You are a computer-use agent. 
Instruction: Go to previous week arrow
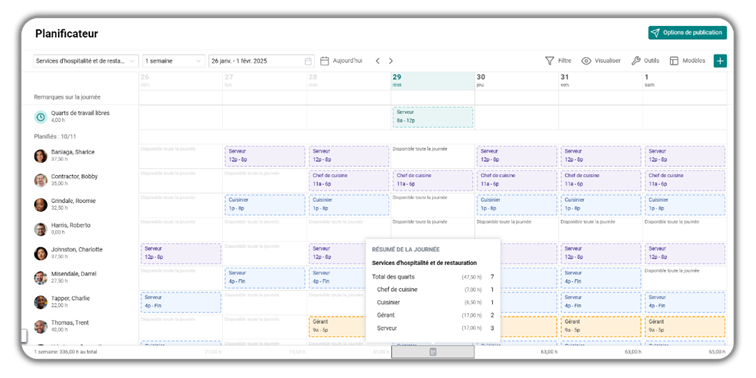click(x=378, y=61)
